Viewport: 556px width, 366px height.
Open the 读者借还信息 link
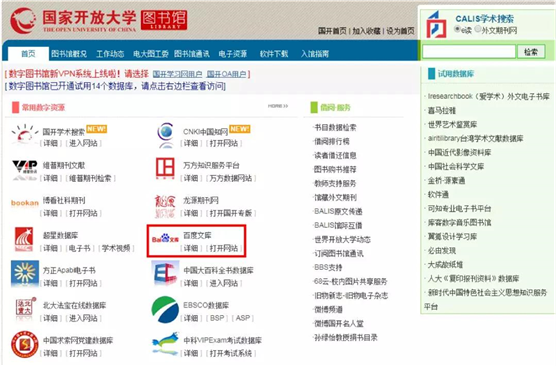[335, 155]
